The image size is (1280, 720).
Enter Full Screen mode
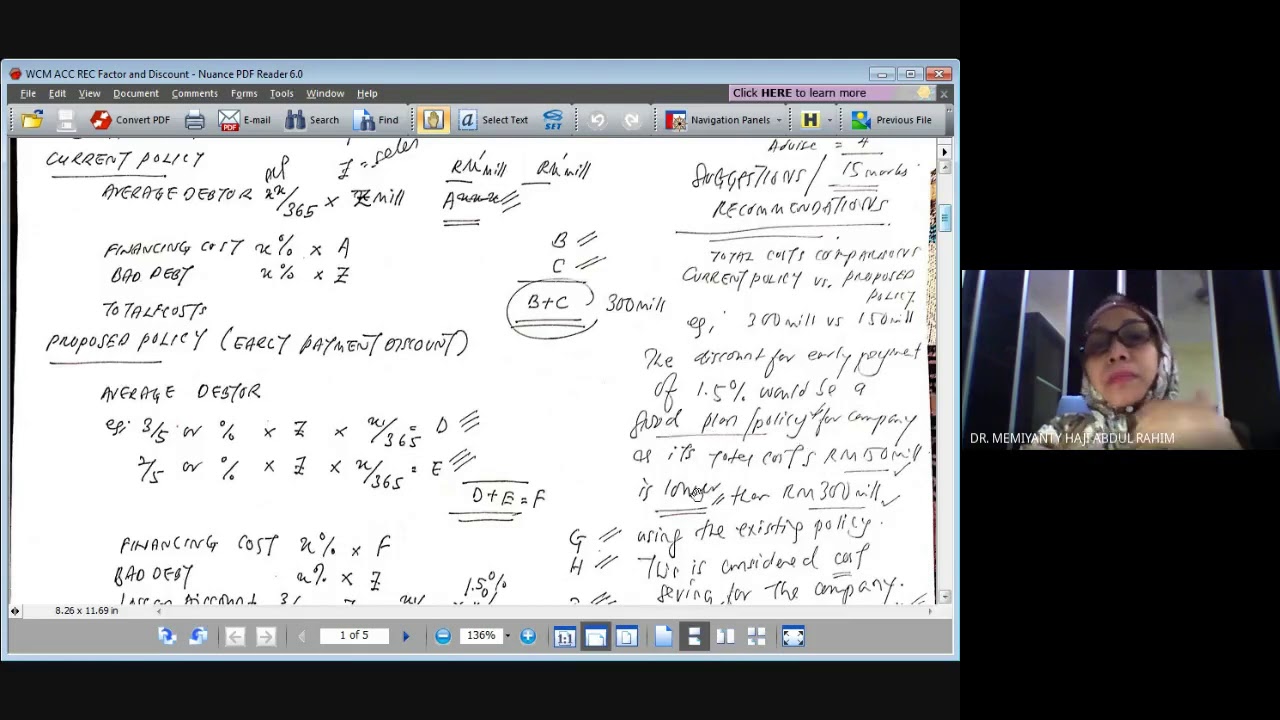[x=793, y=636]
